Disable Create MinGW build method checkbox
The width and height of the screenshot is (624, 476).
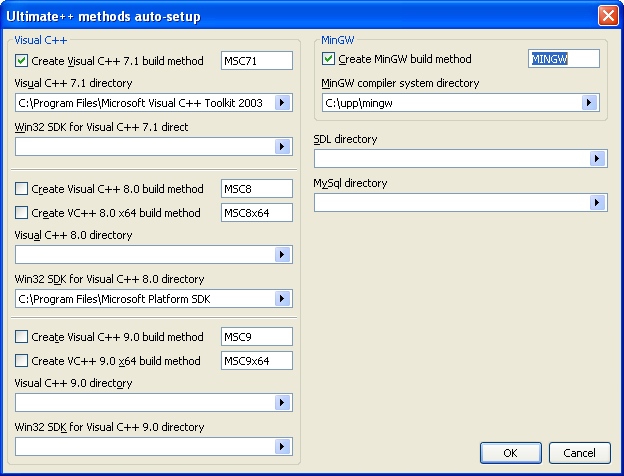(329, 60)
